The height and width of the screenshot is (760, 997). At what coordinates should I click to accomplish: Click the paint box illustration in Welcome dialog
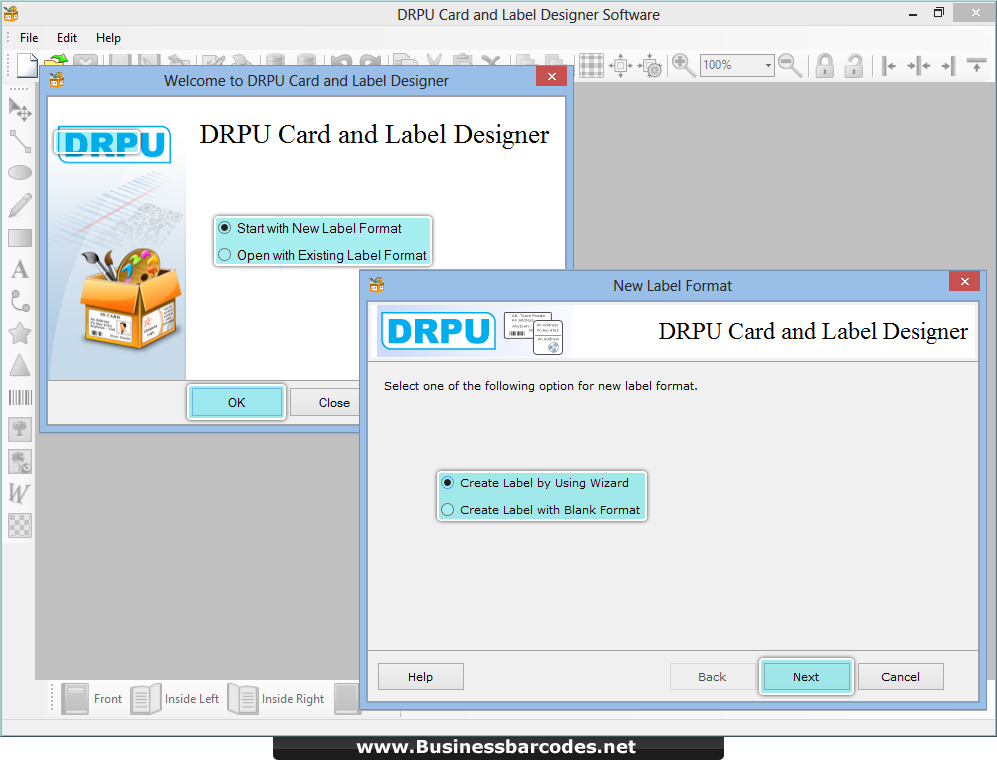click(131, 298)
